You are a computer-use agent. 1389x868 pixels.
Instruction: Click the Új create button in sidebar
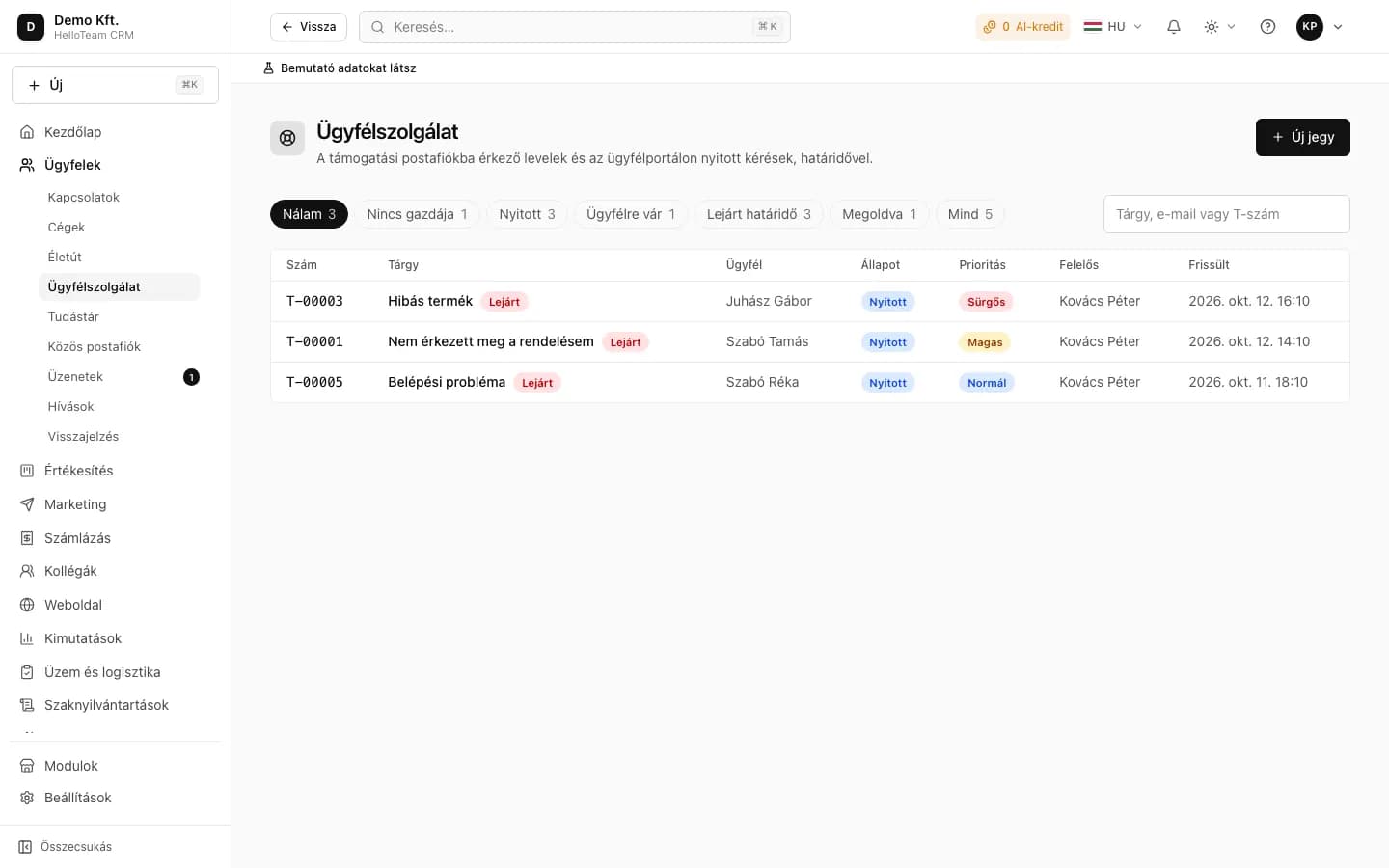click(x=115, y=85)
